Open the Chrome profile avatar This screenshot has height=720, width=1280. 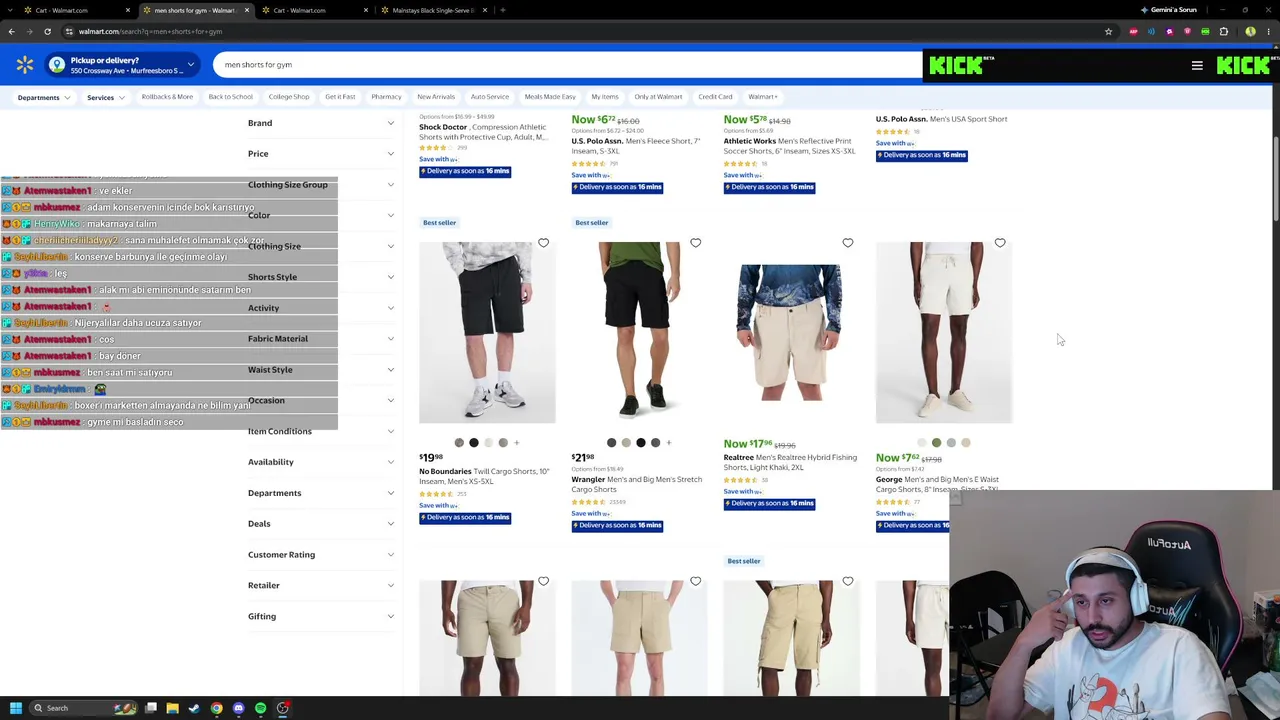pyautogui.click(x=1250, y=31)
